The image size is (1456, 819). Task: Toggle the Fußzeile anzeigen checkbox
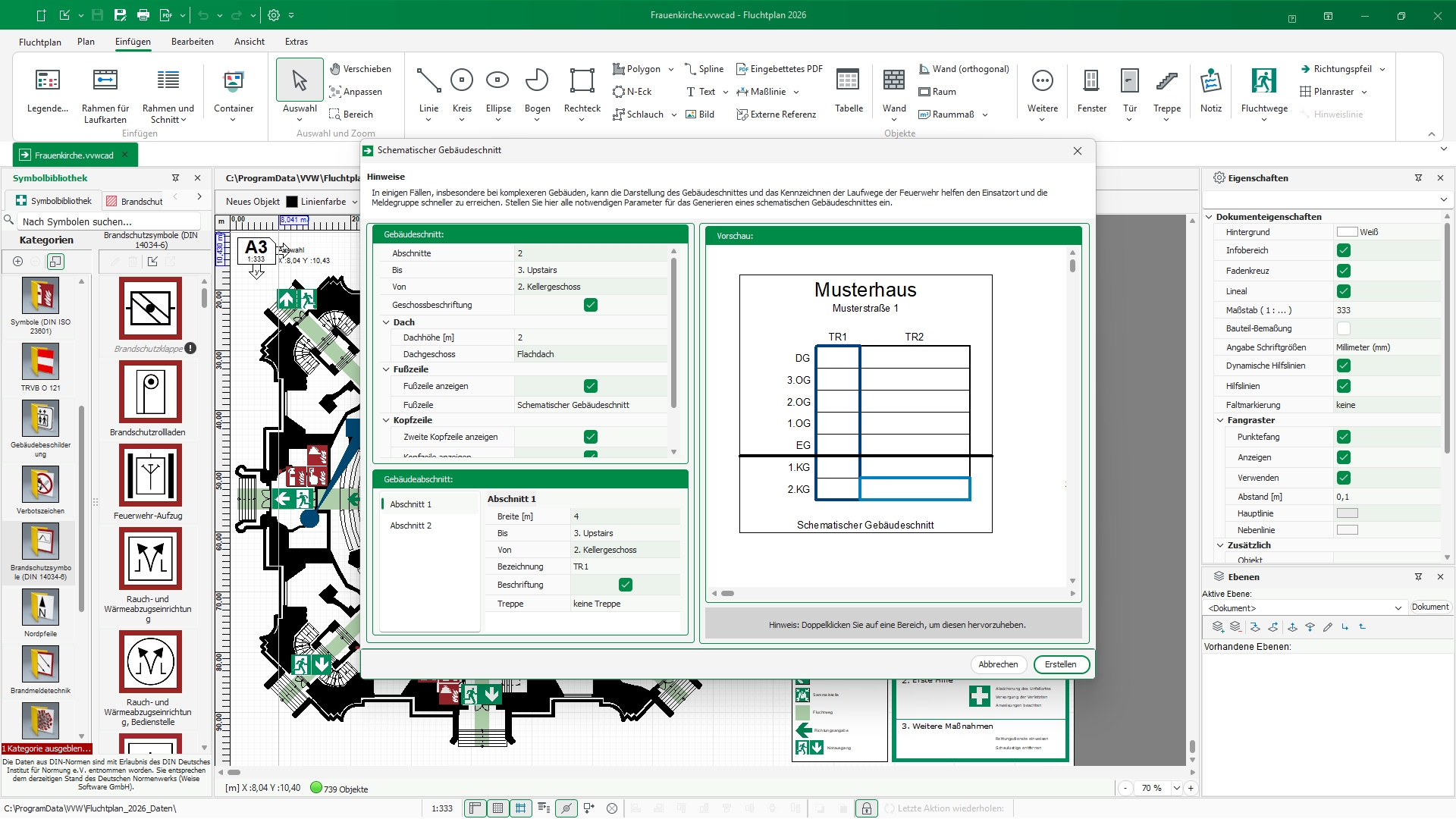591,386
